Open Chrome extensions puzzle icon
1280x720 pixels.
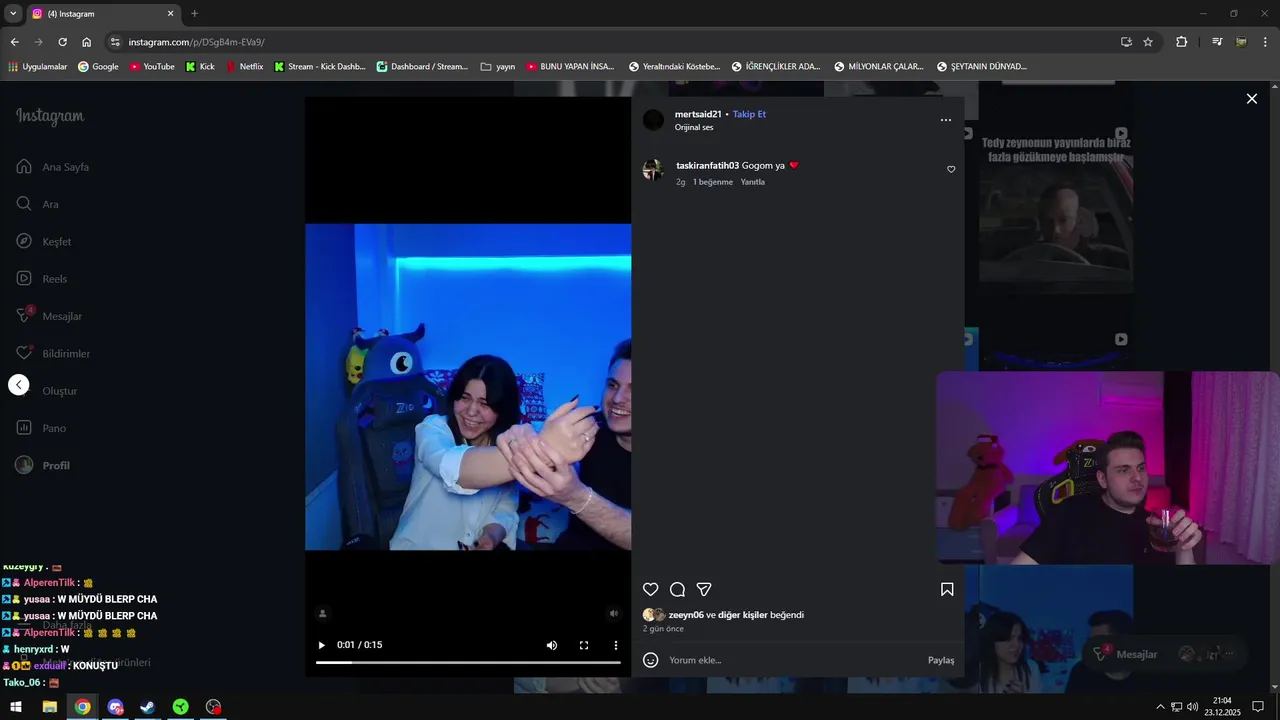coord(1182,42)
